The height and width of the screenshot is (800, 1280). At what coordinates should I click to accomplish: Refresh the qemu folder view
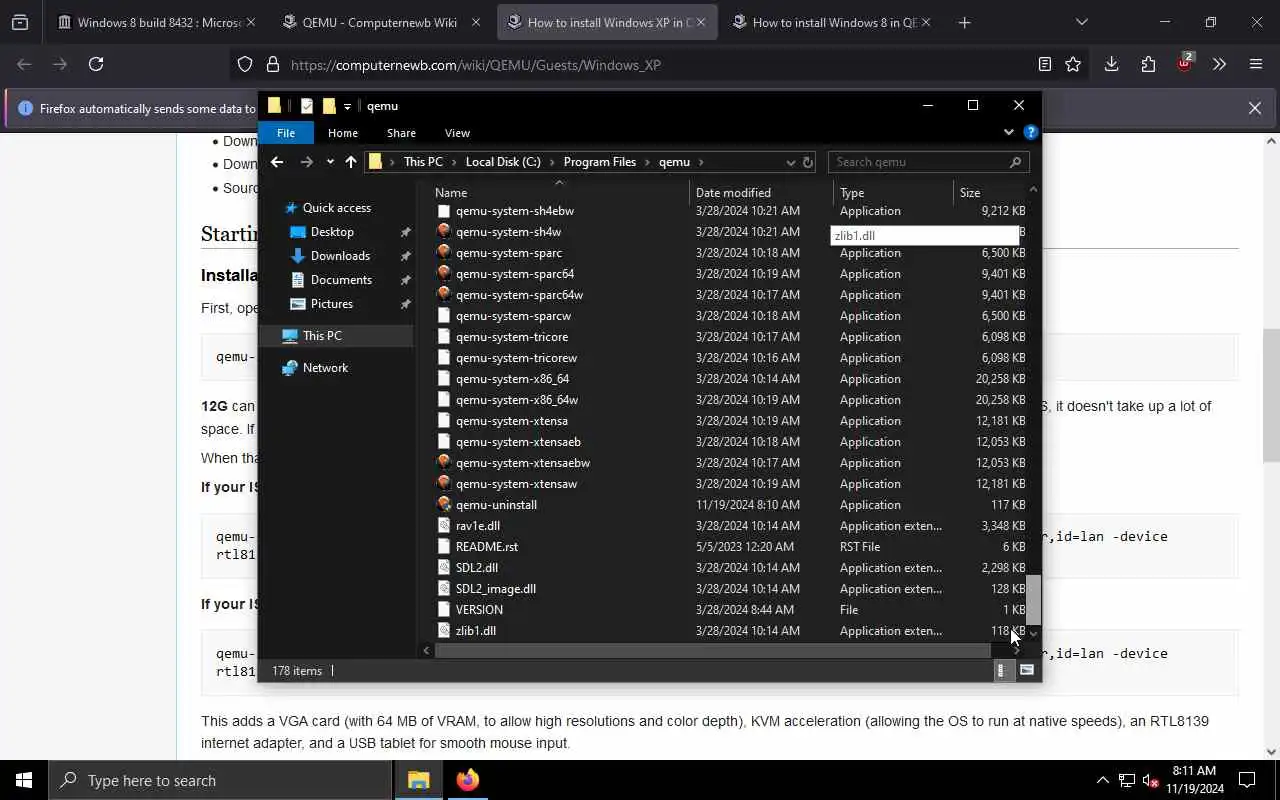(x=808, y=162)
